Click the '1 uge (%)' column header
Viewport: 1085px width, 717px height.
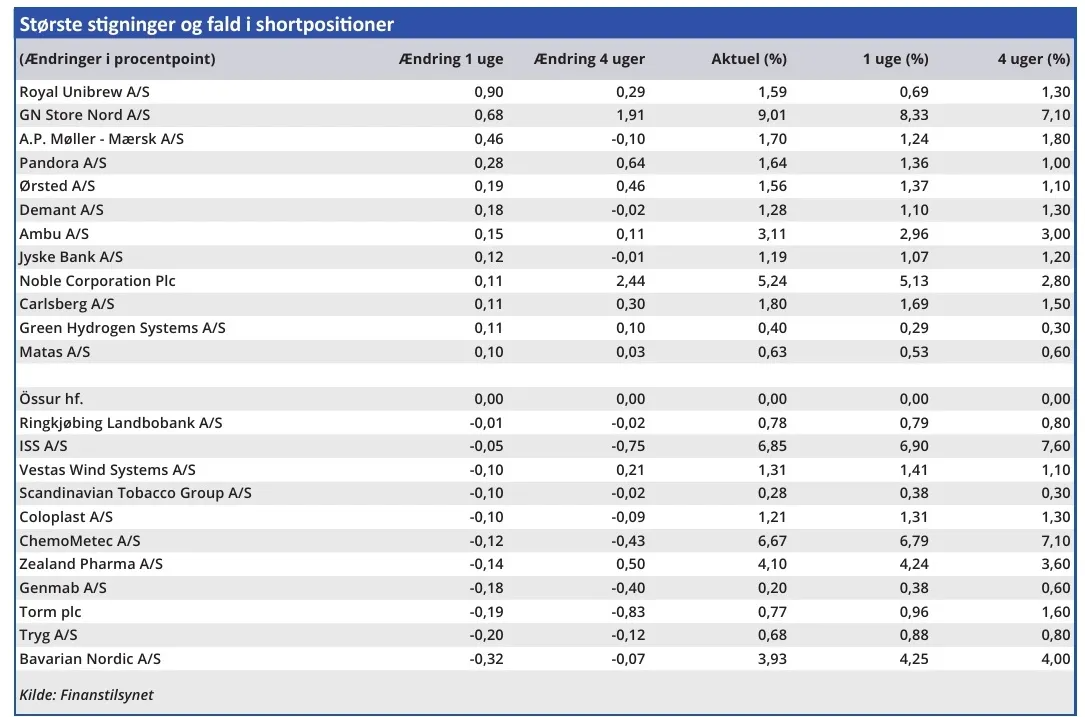(x=895, y=59)
